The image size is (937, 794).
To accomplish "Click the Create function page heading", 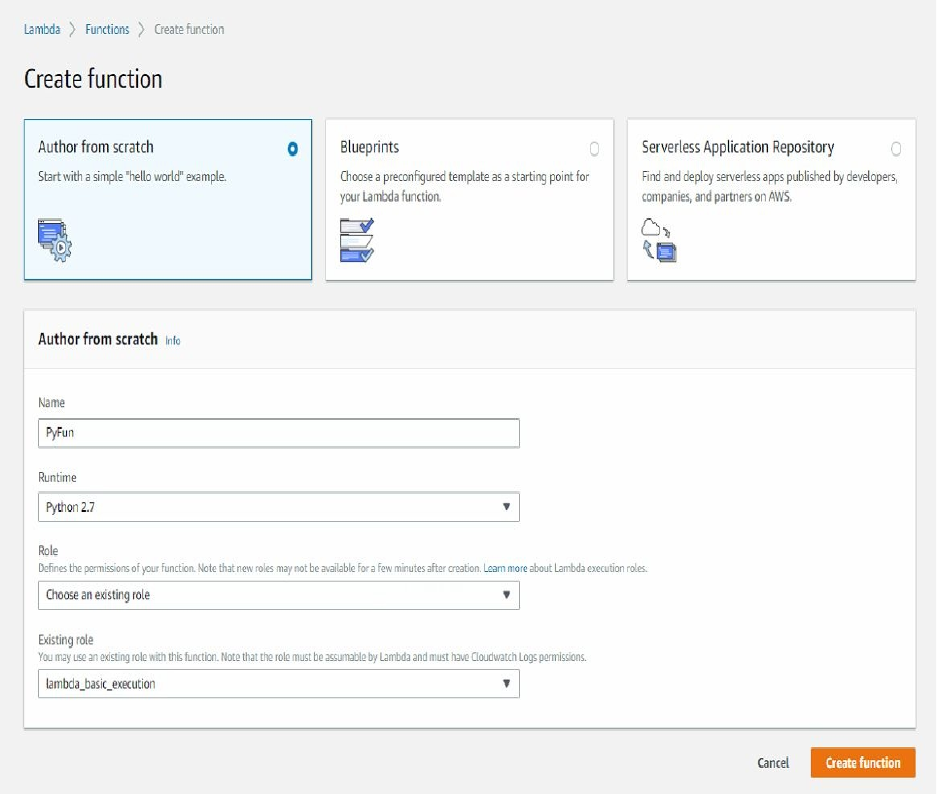I will pyautogui.click(x=93, y=79).
